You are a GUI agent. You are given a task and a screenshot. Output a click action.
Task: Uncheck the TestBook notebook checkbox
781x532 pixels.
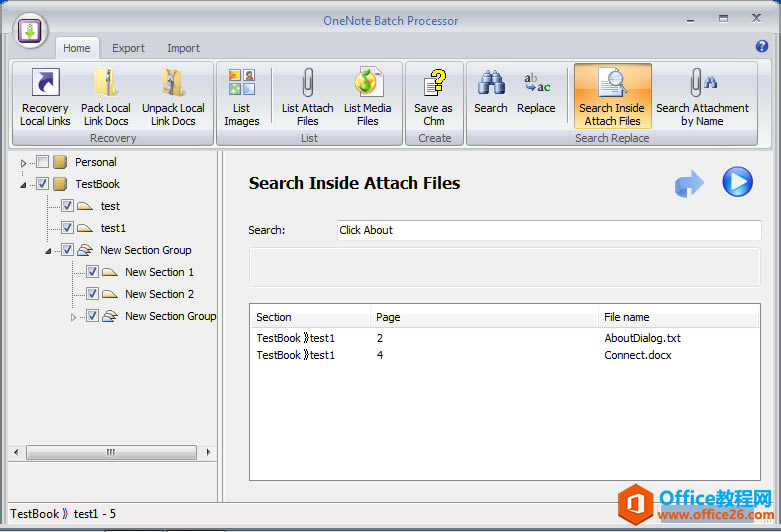[x=42, y=184]
